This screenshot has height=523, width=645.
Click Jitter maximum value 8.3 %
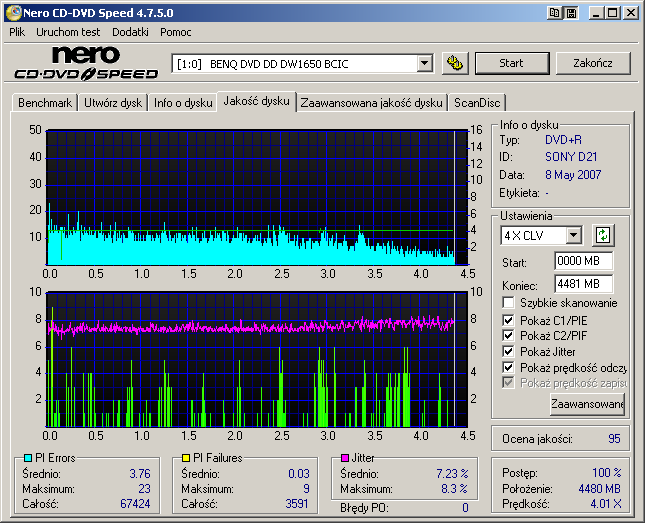pyautogui.click(x=455, y=489)
